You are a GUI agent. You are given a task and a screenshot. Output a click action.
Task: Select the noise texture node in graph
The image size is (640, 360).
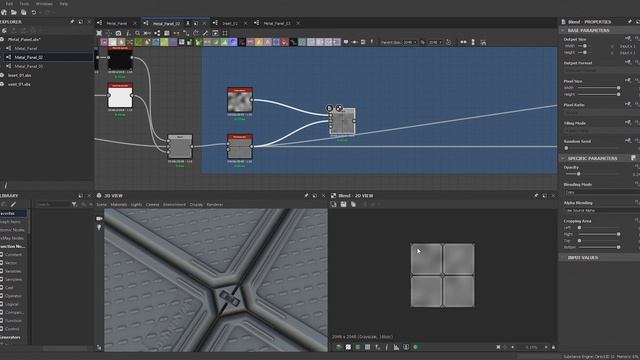[240, 100]
